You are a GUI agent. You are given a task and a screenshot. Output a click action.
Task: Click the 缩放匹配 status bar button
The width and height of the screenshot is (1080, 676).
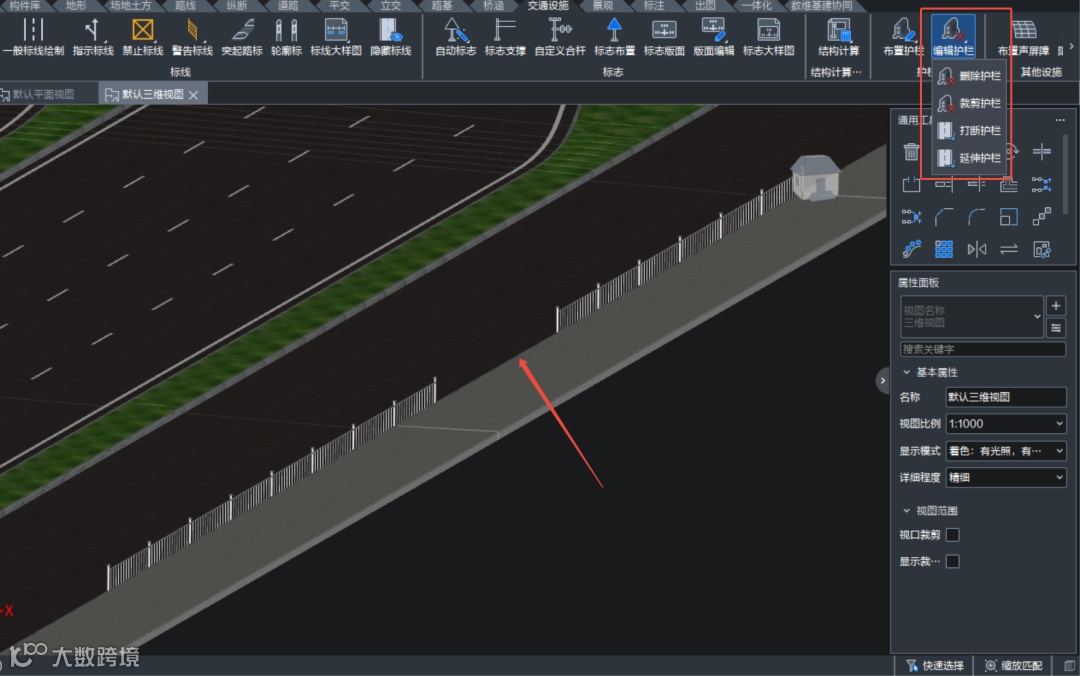pyautogui.click(x=1012, y=666)
